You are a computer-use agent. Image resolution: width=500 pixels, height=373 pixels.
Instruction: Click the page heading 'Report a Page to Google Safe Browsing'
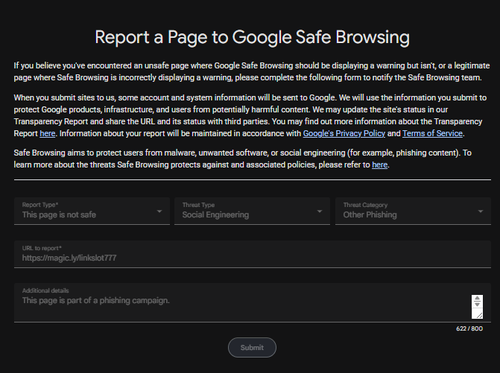(x=252, y=37)
